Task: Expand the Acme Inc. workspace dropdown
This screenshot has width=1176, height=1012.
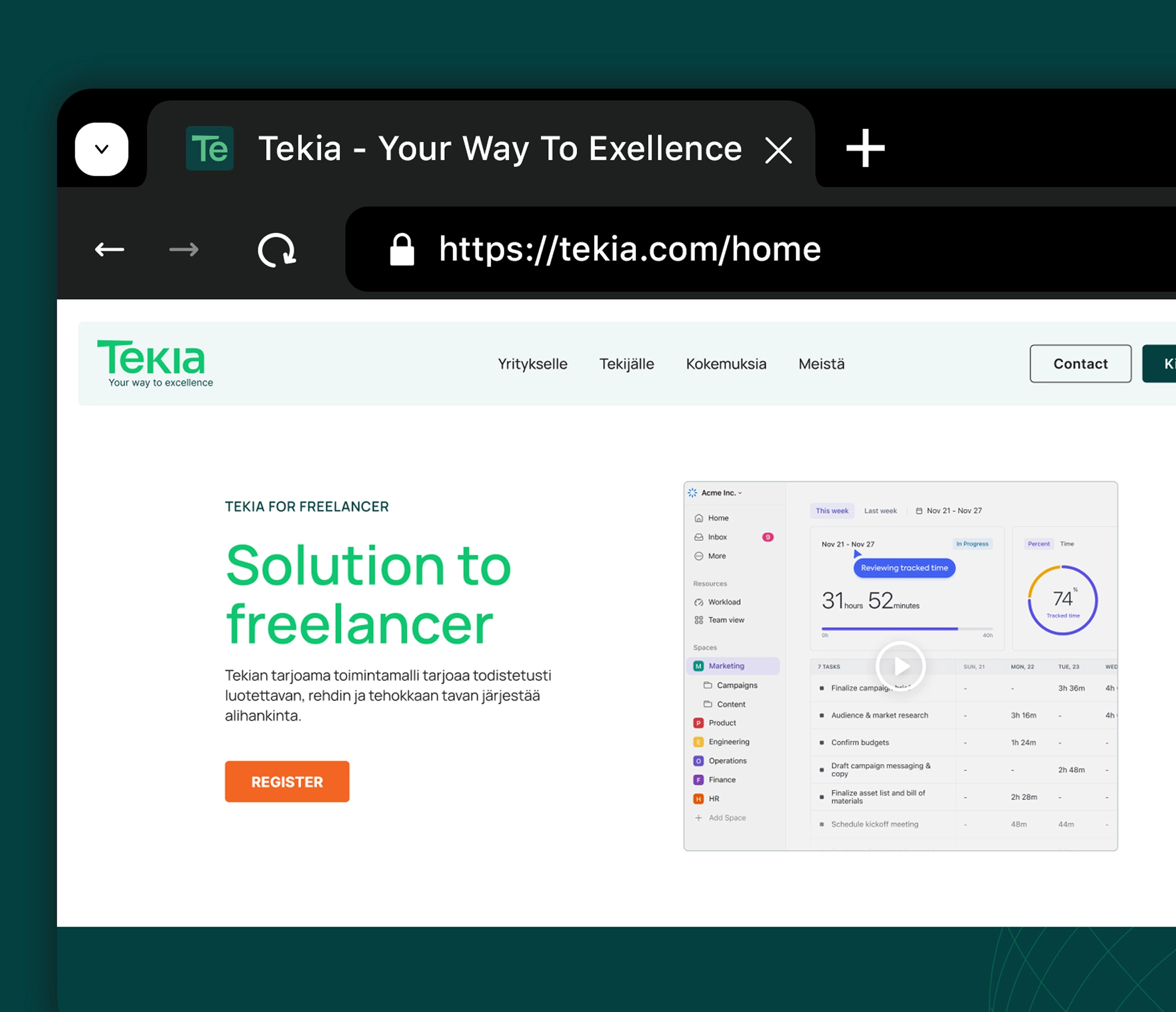Action: [x=721, y=493]
